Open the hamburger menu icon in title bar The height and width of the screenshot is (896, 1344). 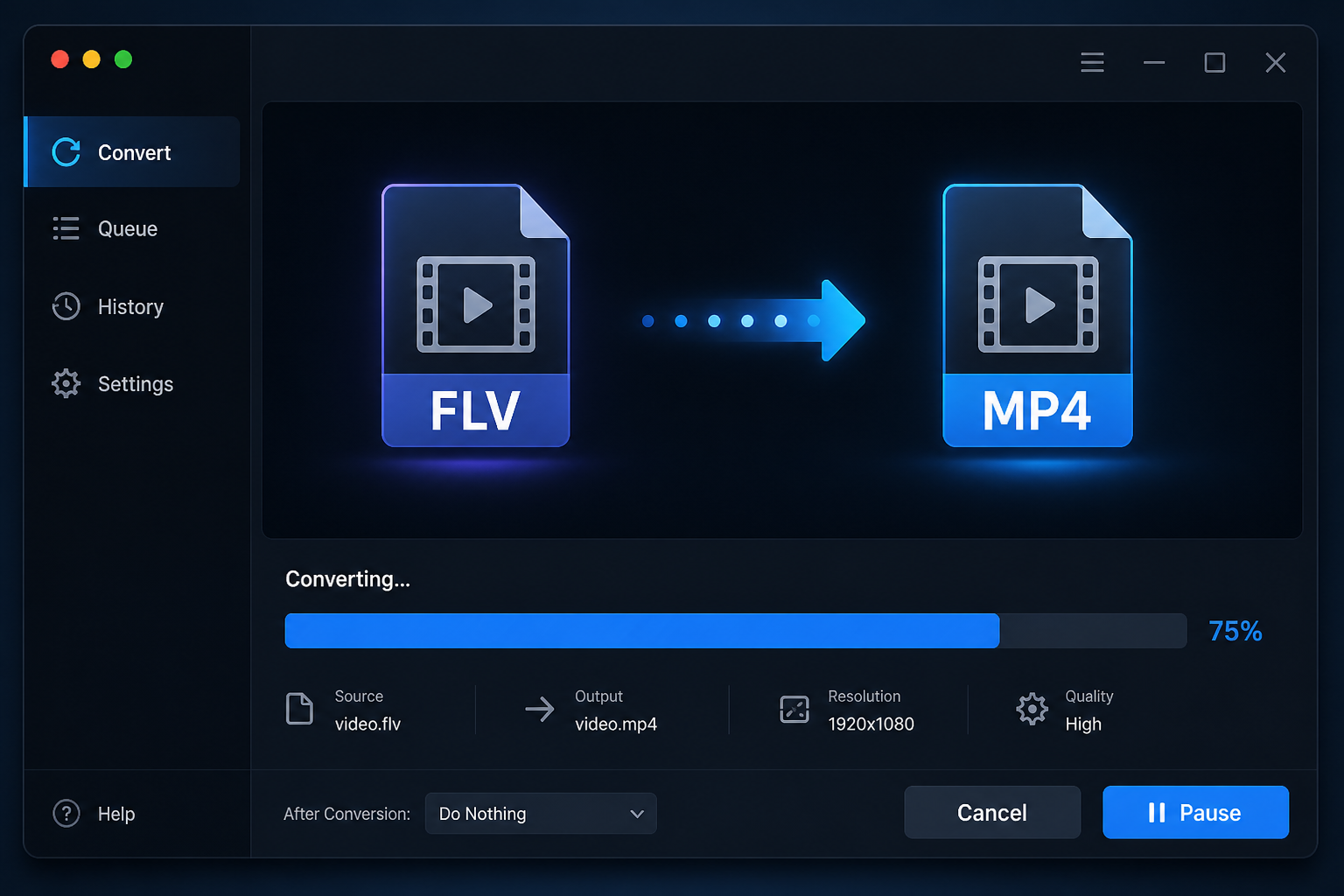[1092, 62]
